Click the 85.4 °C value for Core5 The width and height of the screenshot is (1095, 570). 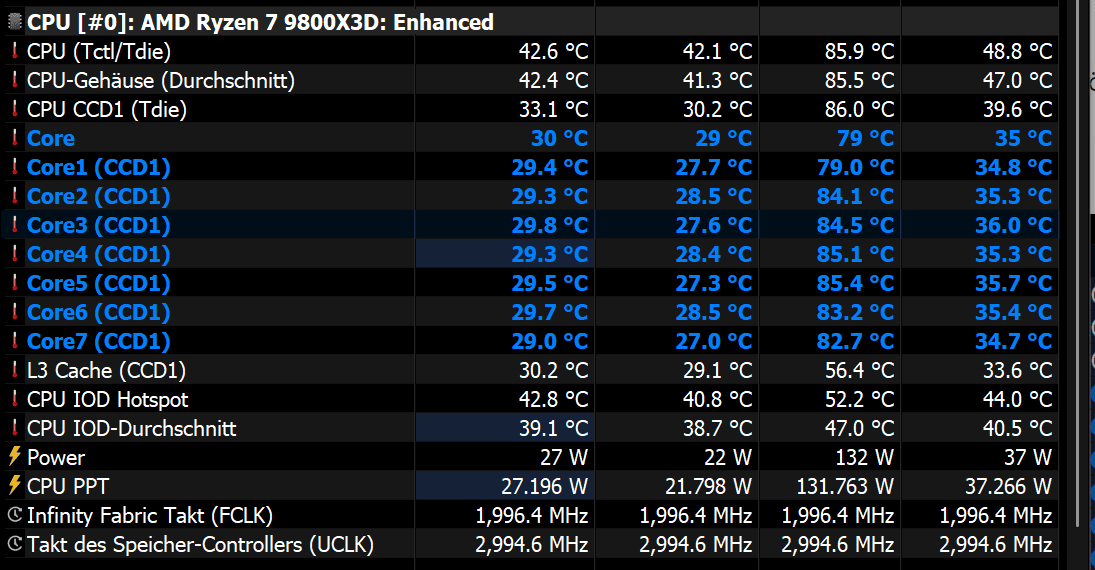click(855, 283)
